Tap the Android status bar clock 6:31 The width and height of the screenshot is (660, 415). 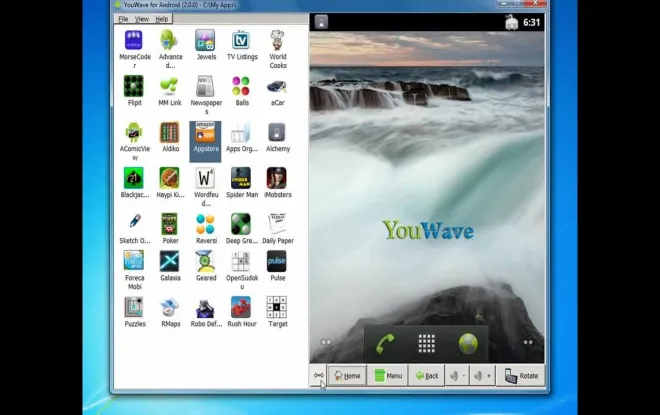click(531, 22)
